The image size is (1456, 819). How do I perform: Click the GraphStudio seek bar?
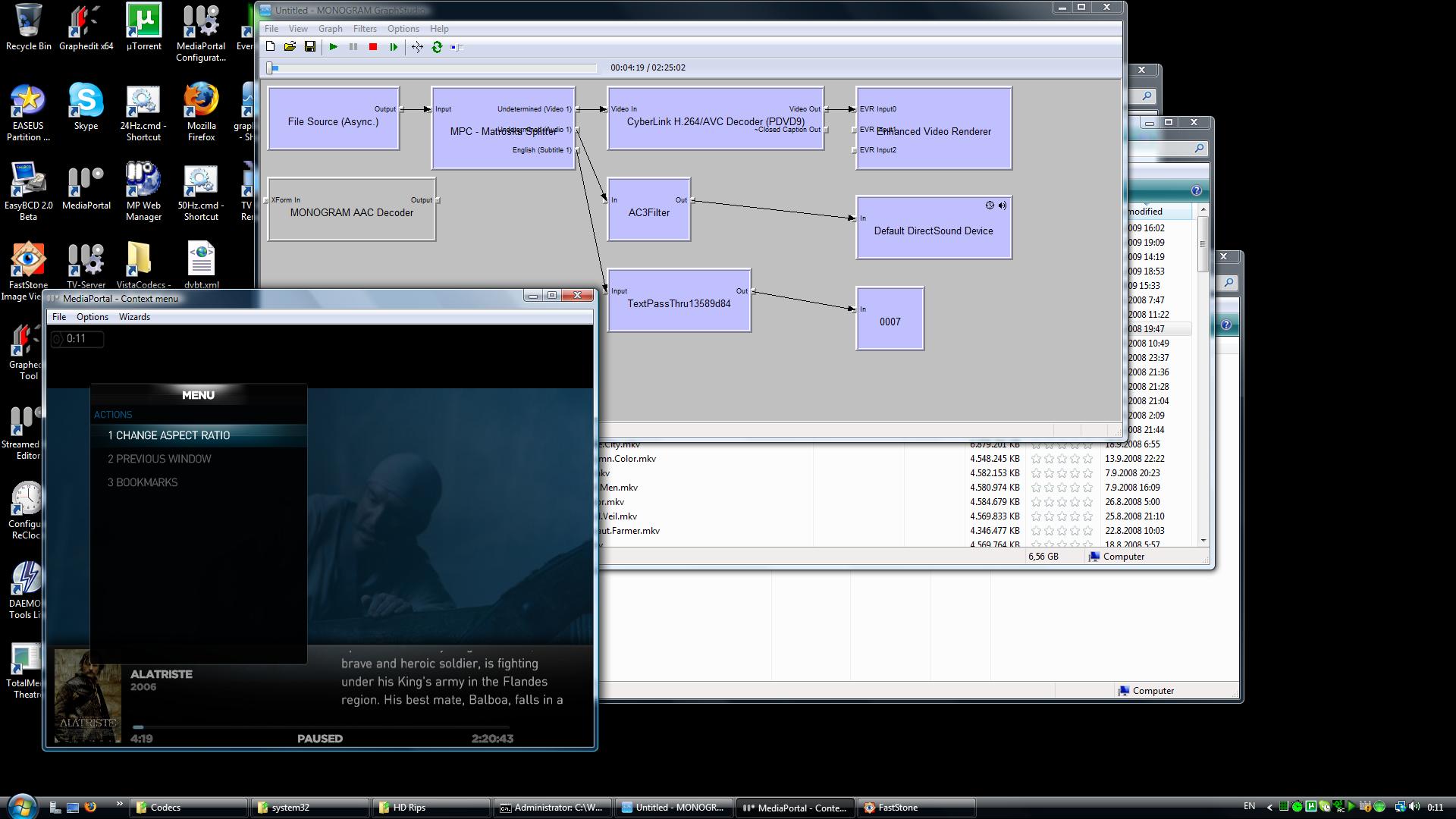coord(434,68)
